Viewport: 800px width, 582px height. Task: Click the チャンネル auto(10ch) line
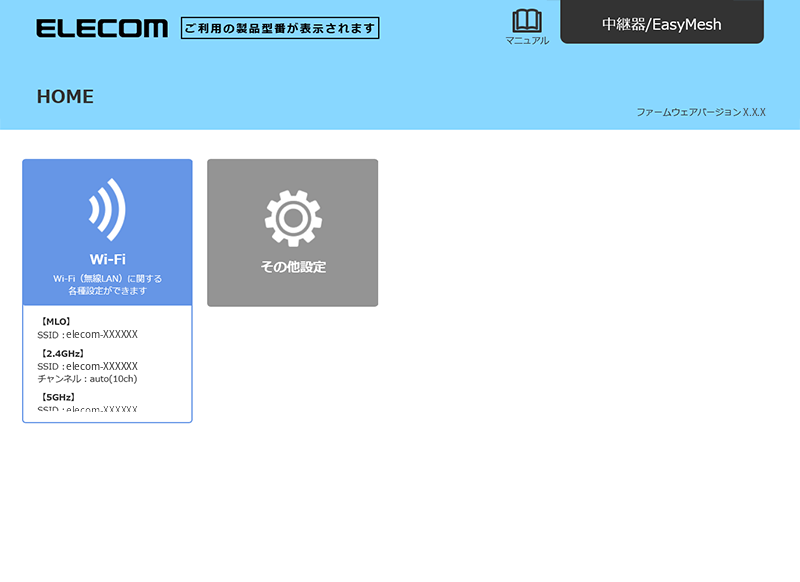pos(87,378)
